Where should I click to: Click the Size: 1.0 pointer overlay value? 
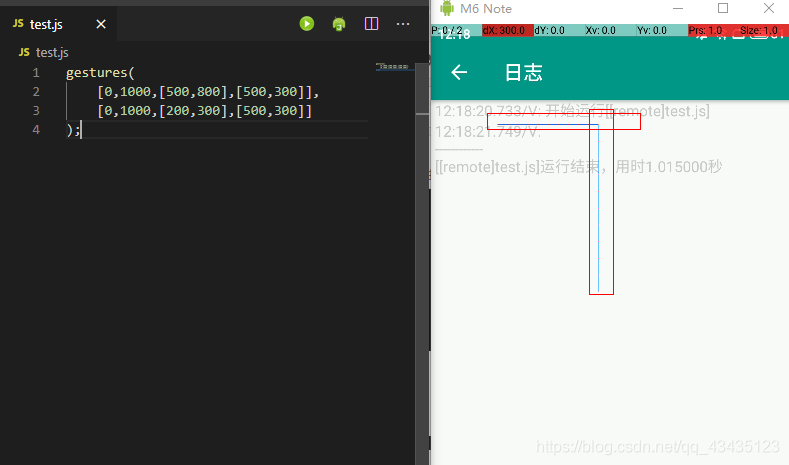click(x=759, y=30)
